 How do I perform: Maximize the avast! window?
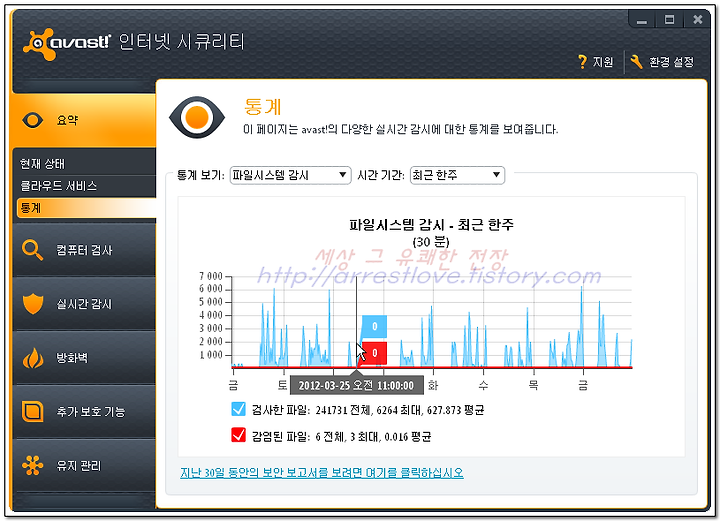click(669, 20)
